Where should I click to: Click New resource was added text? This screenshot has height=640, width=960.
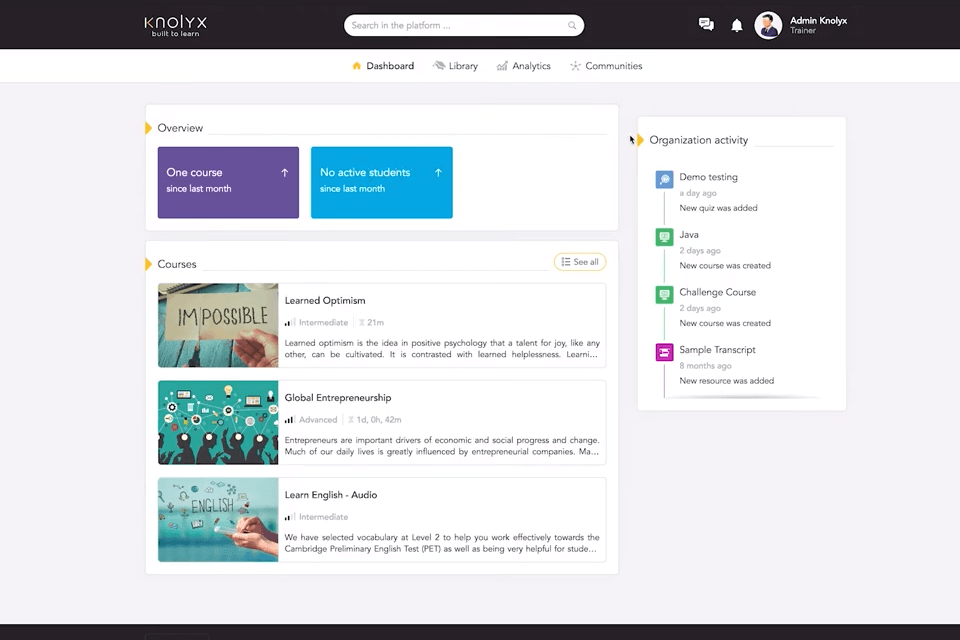[727, 381]
